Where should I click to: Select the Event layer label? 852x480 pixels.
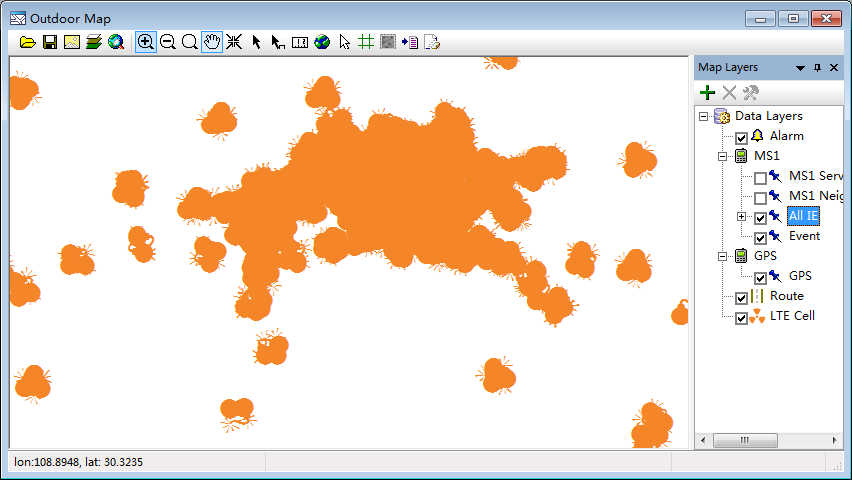(x=804, y=236)
